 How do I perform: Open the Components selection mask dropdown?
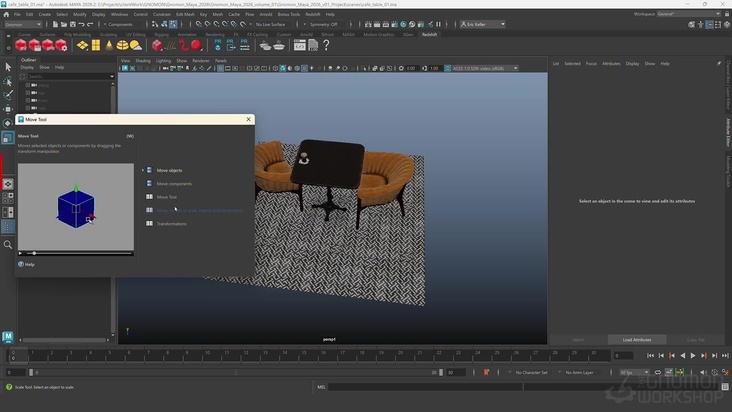coord(123,24)
